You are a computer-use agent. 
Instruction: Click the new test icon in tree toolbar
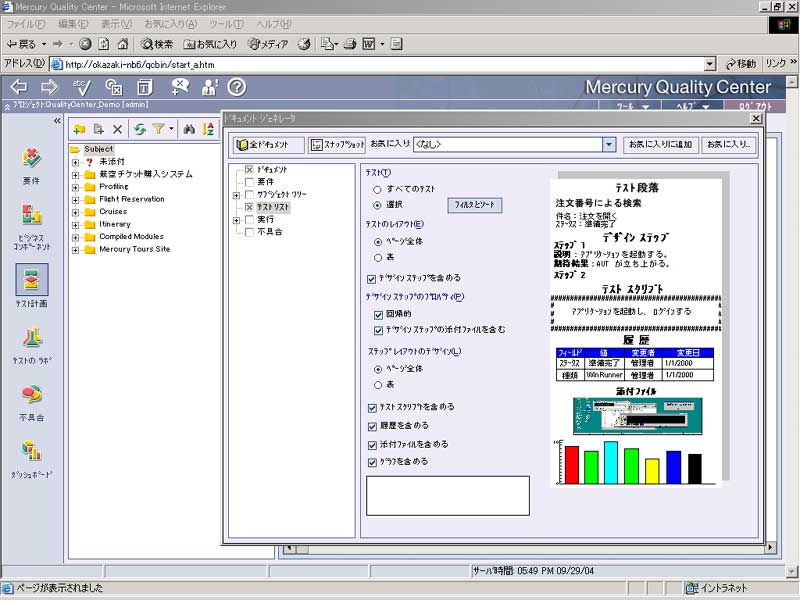pyautogui.click(x=98, y=130)
